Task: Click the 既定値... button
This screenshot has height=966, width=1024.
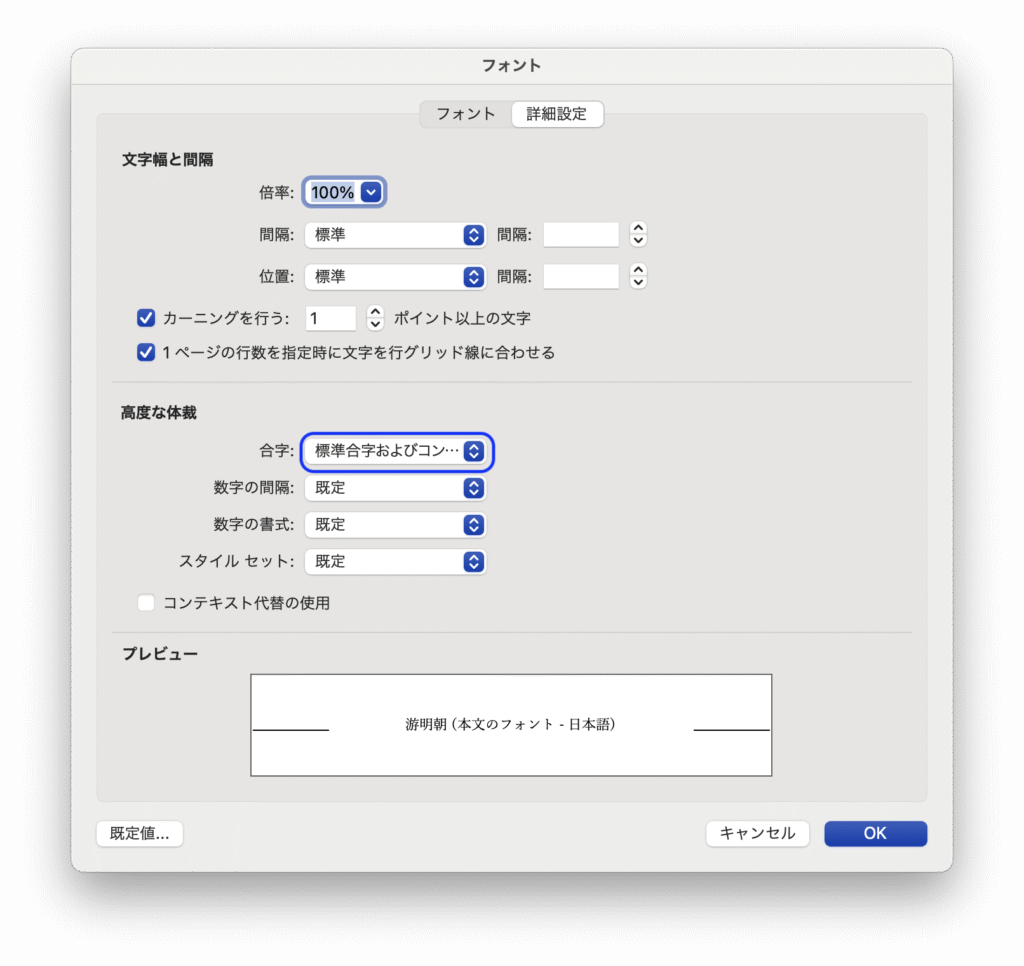Action: point(140,834)
